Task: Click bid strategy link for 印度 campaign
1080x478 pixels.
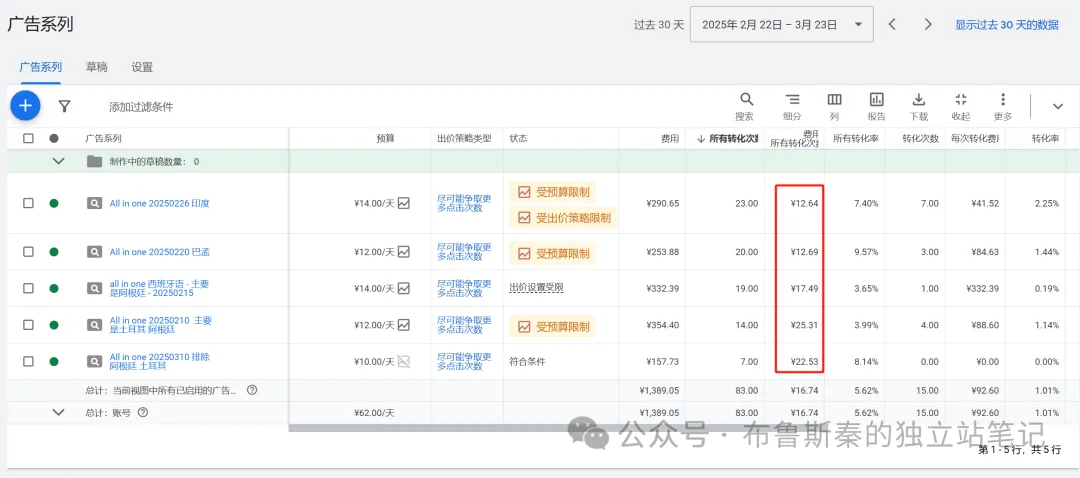Action: tap(464, 203)
